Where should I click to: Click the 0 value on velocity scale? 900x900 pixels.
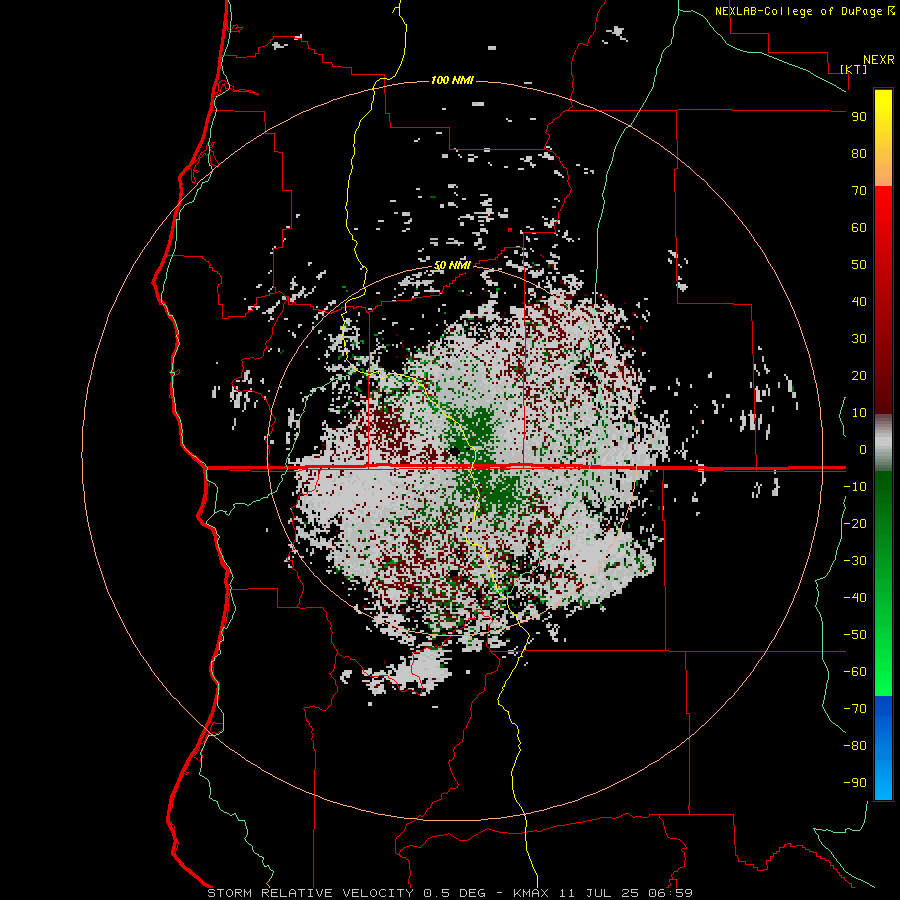(x=863, y=450)
